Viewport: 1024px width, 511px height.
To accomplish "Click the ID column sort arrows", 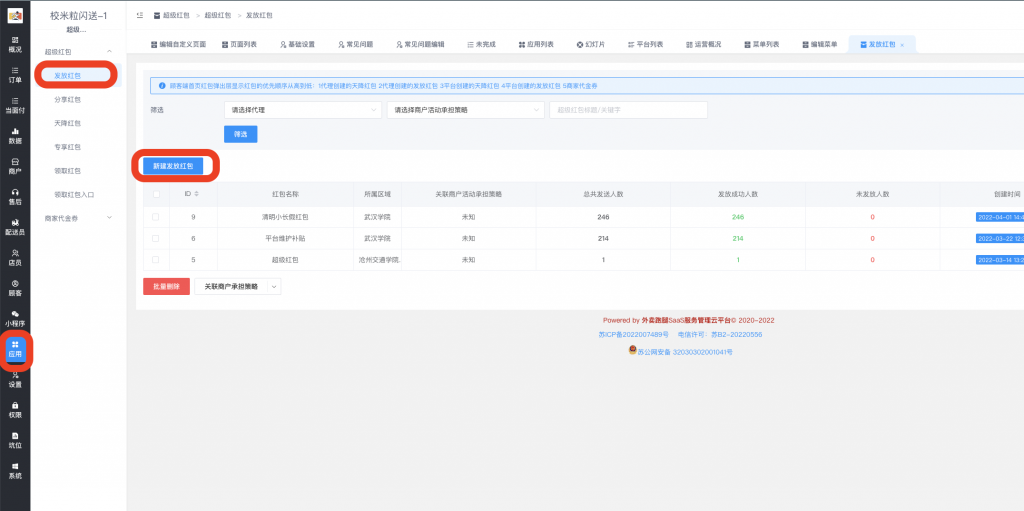I will tap(197, 194).
